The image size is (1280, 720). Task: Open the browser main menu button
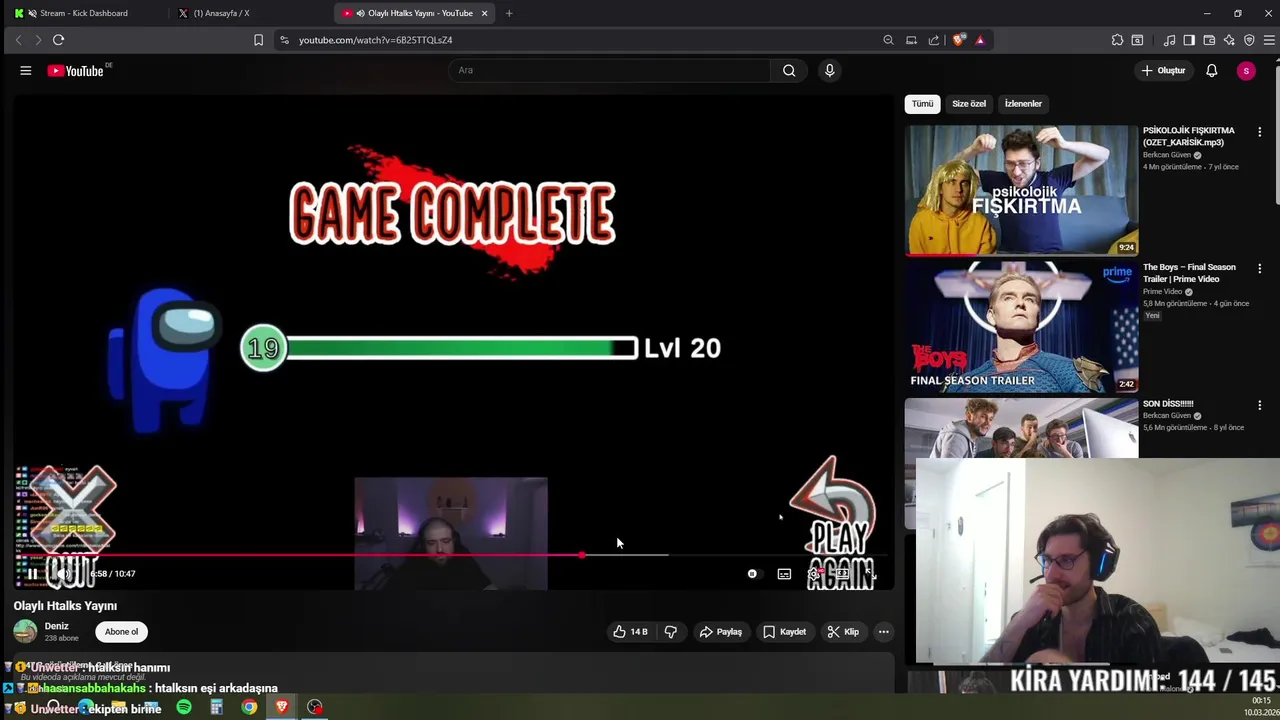(1270, 40)
